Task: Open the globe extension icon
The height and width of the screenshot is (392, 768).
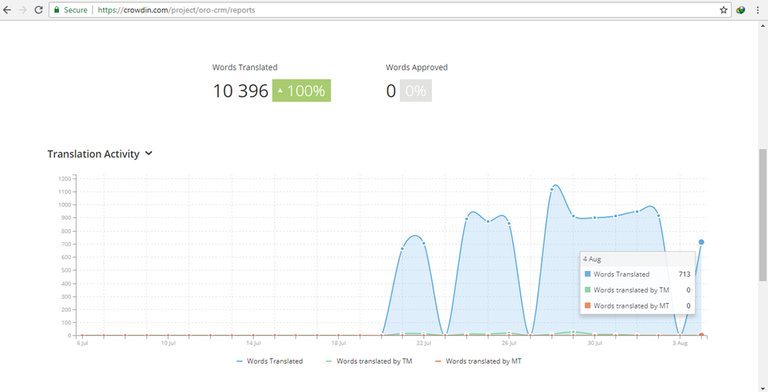Action: pyautogui.click(x=741, y=10)
